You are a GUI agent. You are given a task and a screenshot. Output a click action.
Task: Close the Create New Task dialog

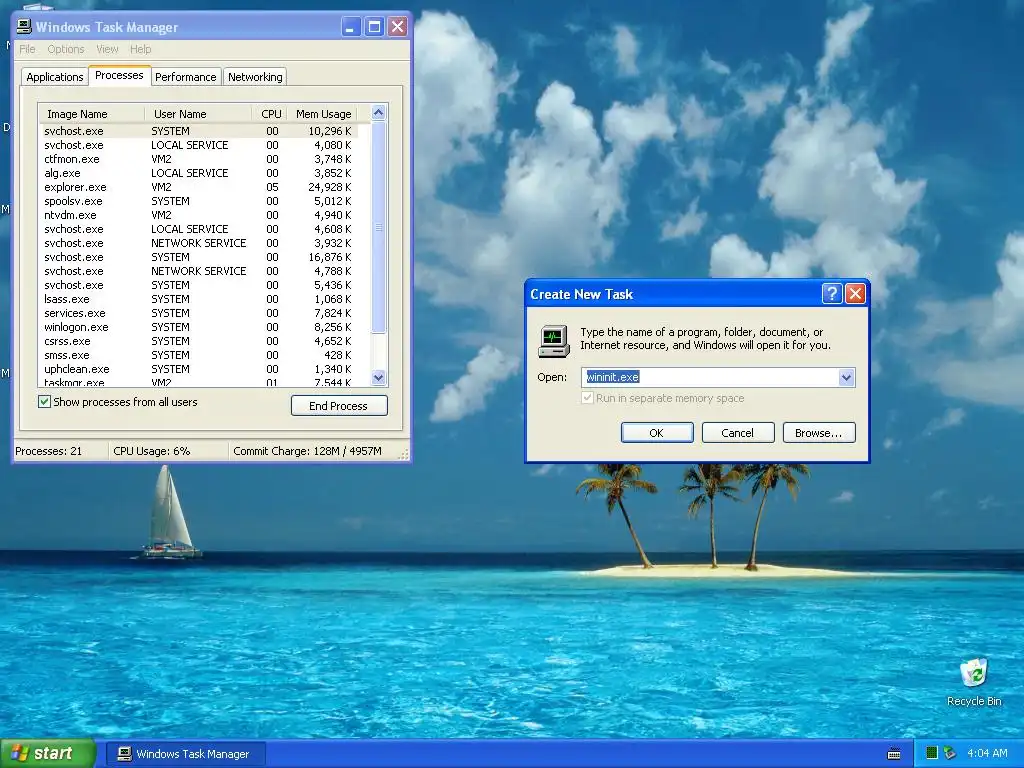tap(855, 294)
